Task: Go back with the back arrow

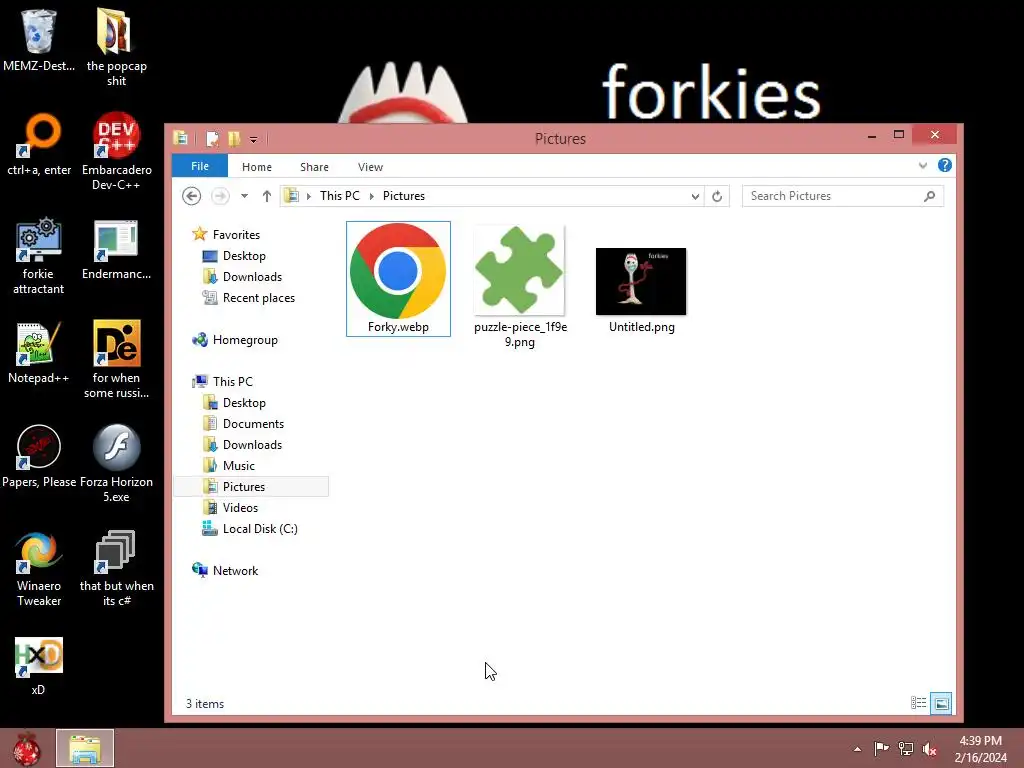Action: (x=191, y=196)
